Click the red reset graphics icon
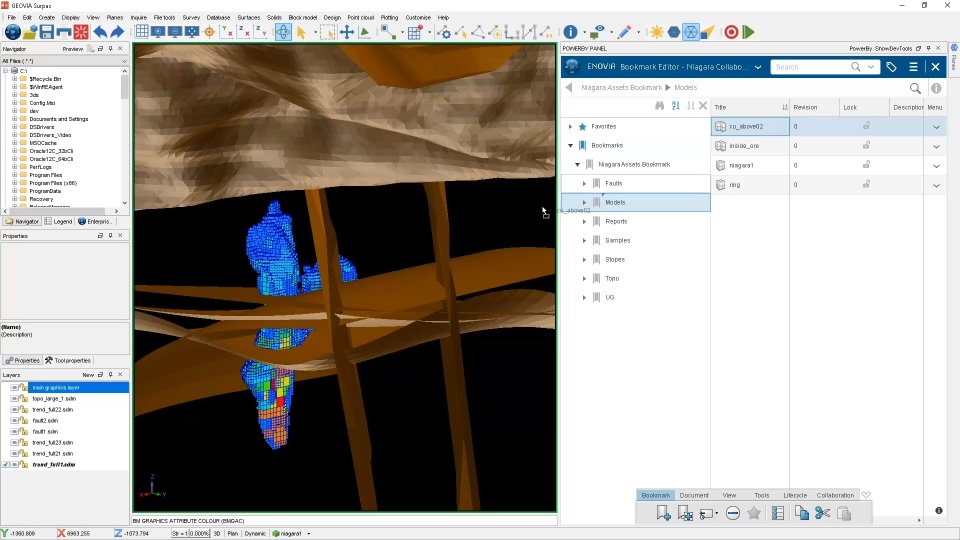Image resolution: width=960 pixels, height=540 pixels. coord(81,32)
